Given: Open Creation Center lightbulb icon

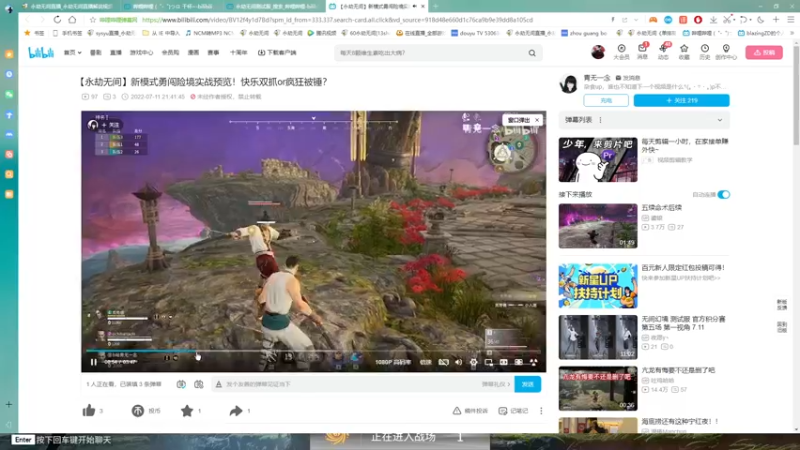Looking at the screenshot, I should [726, 52].
